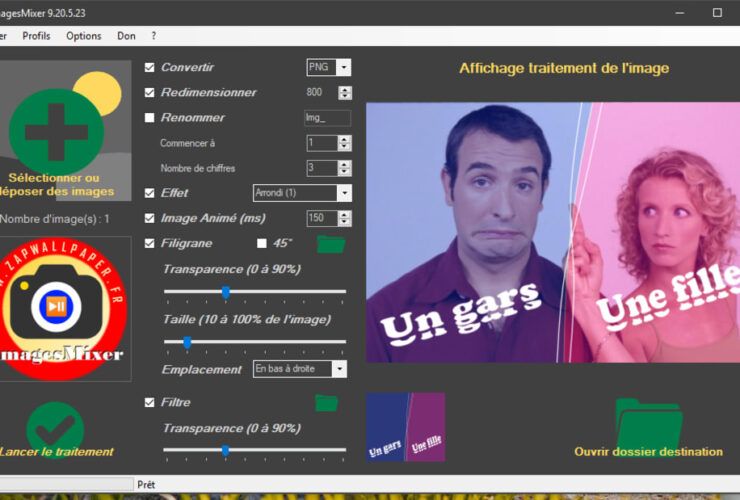The width and height of the screenshot is (740, 500).
Task: Open the Don menu
Action: coord(126,36)
